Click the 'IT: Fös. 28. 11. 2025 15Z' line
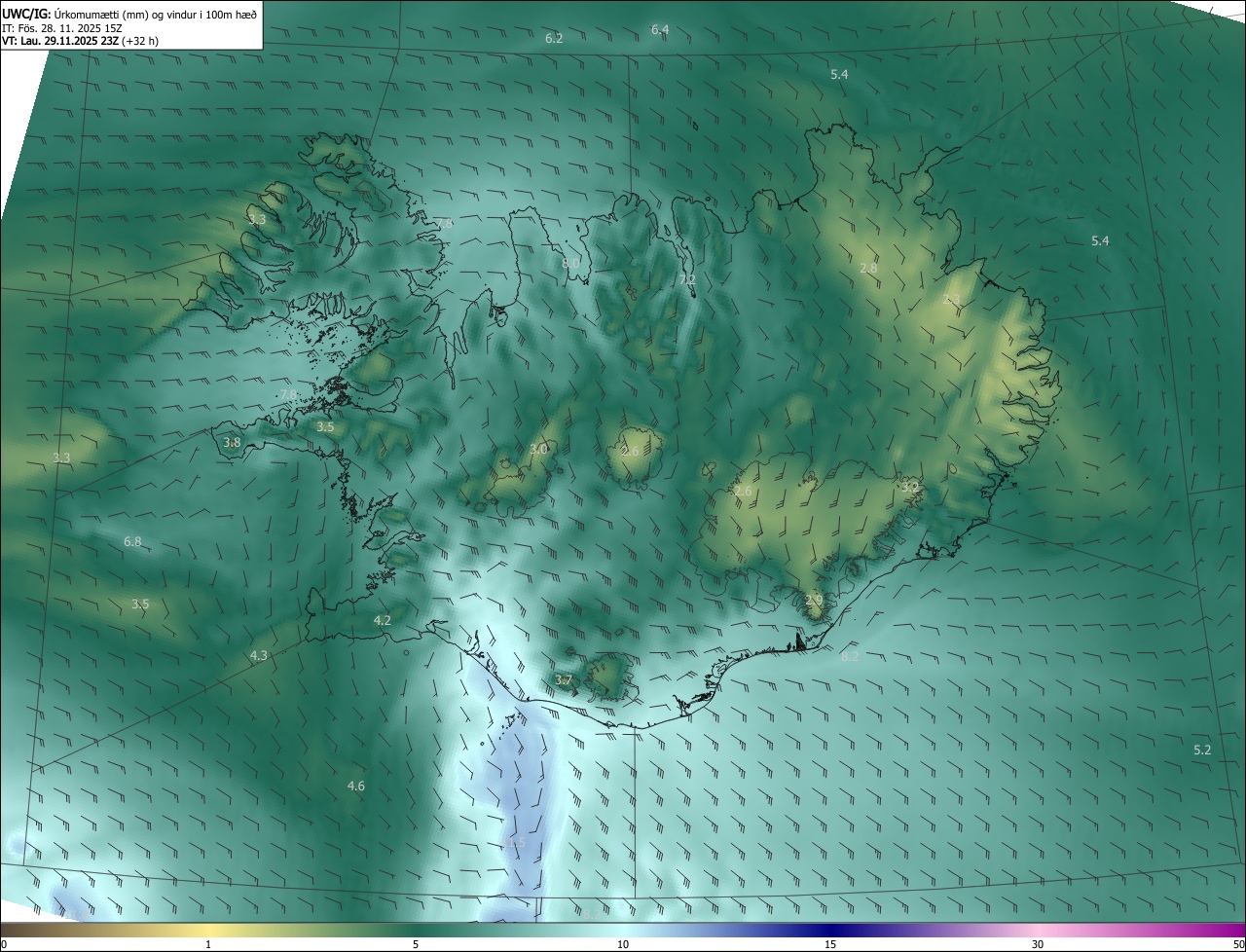The height and width of the screenshot is (952, 1246). pos(61,27)
